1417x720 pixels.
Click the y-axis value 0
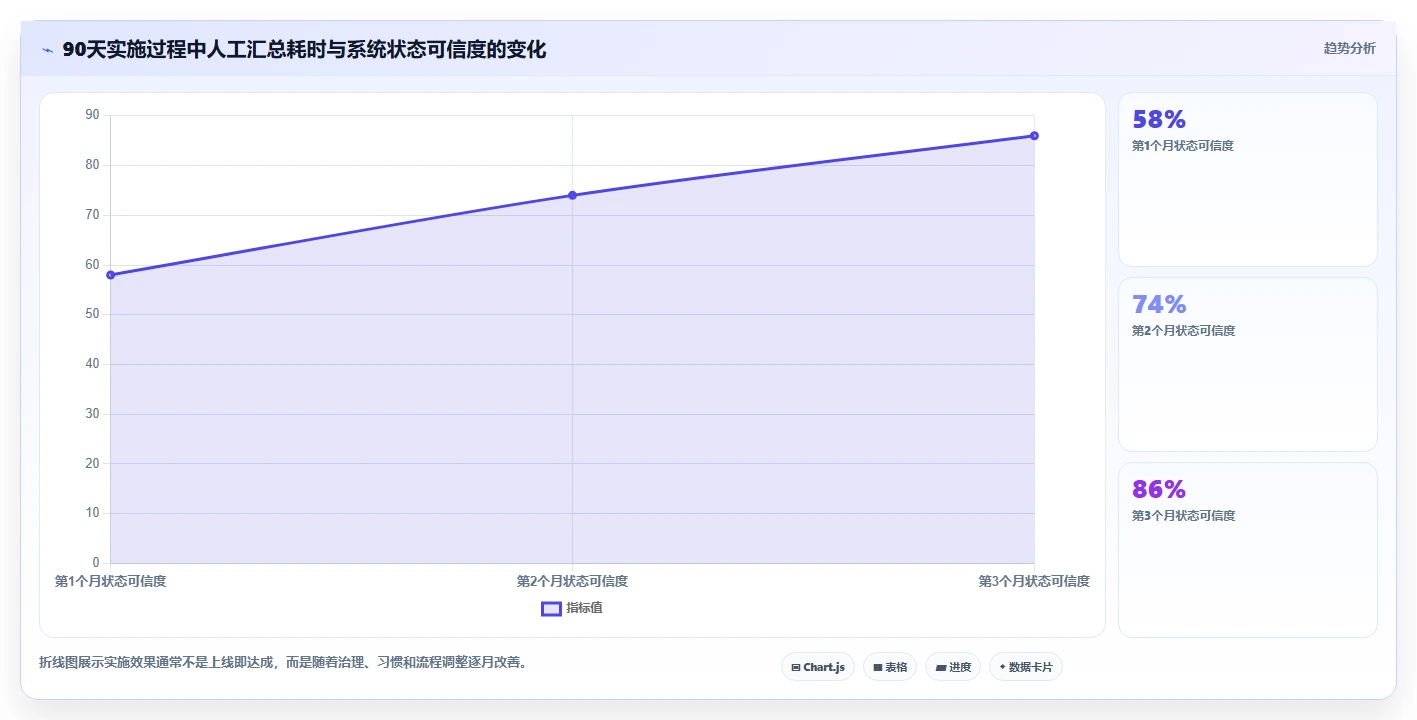(x=96, y=563)
